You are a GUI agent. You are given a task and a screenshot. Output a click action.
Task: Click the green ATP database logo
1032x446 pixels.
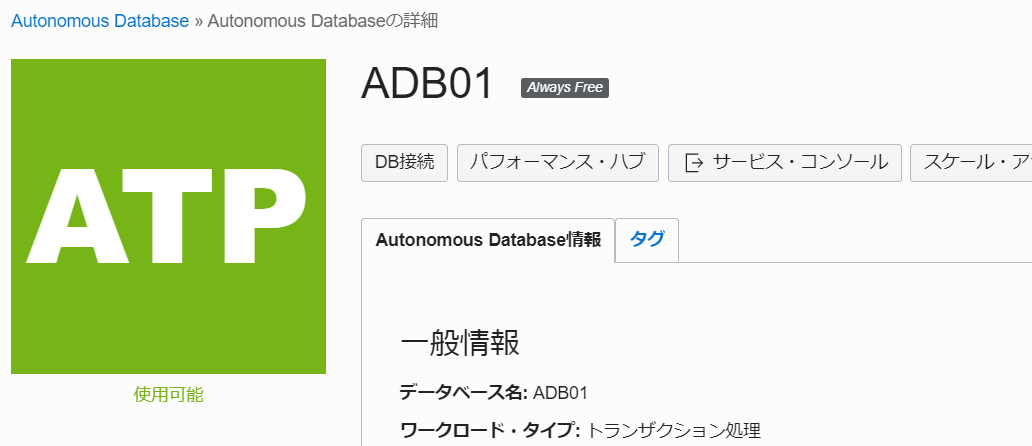168,216
